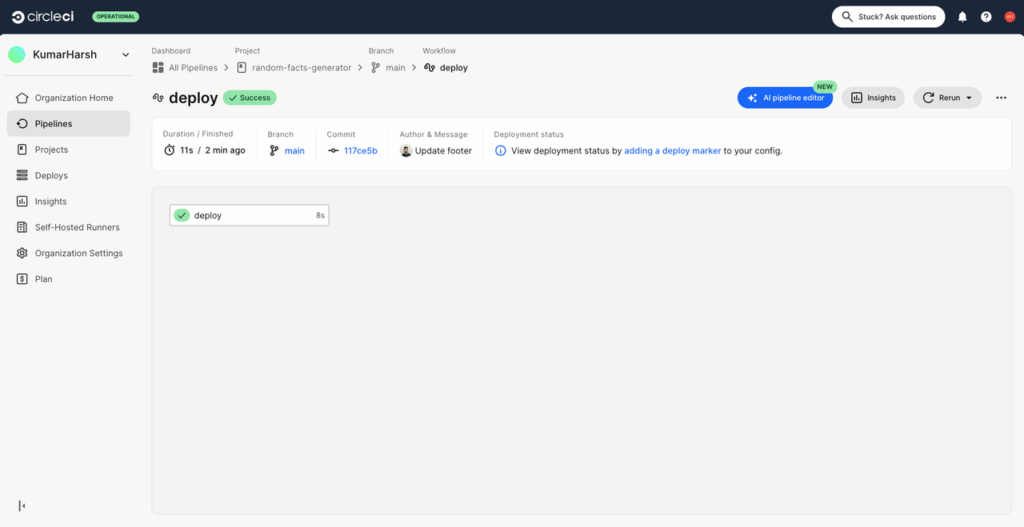Click the Success status badge

(x=249, y=98)
